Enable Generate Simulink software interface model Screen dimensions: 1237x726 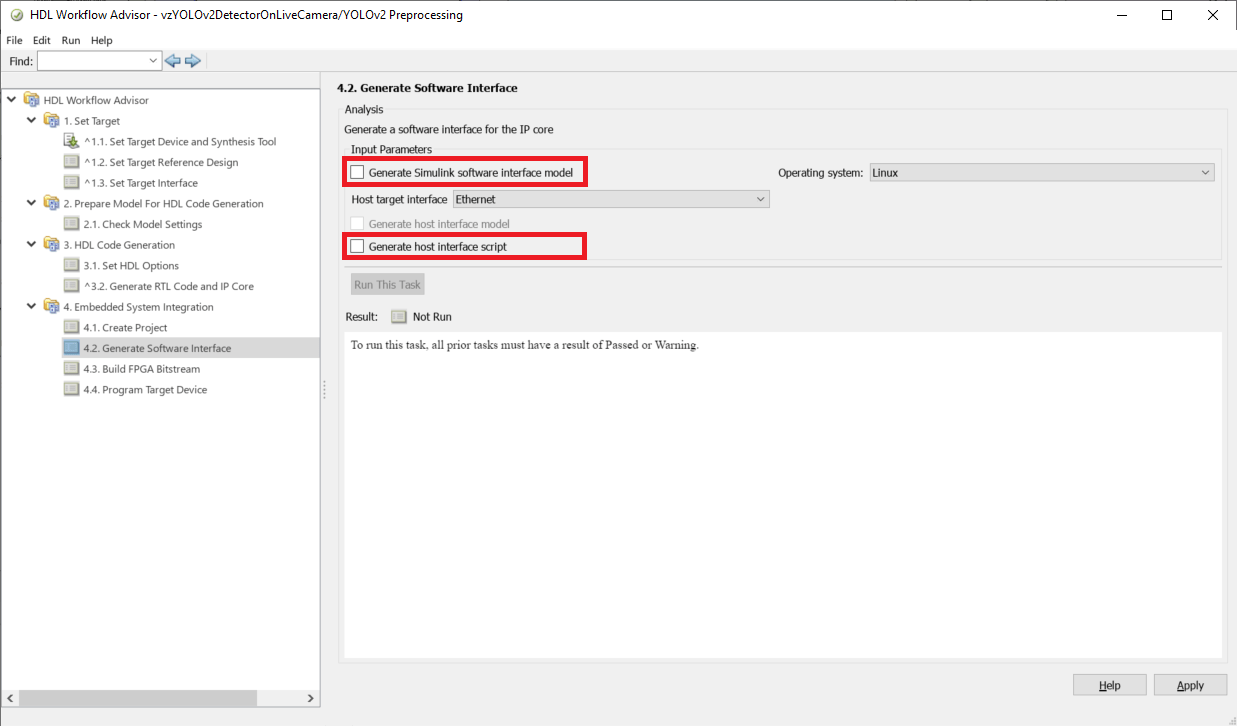[357, 173]
